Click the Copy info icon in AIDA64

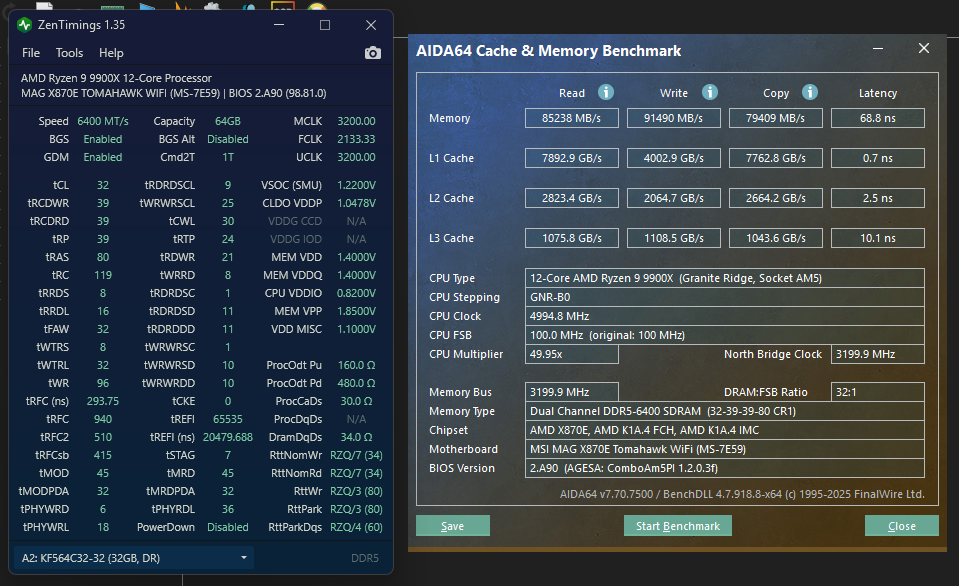810,92
